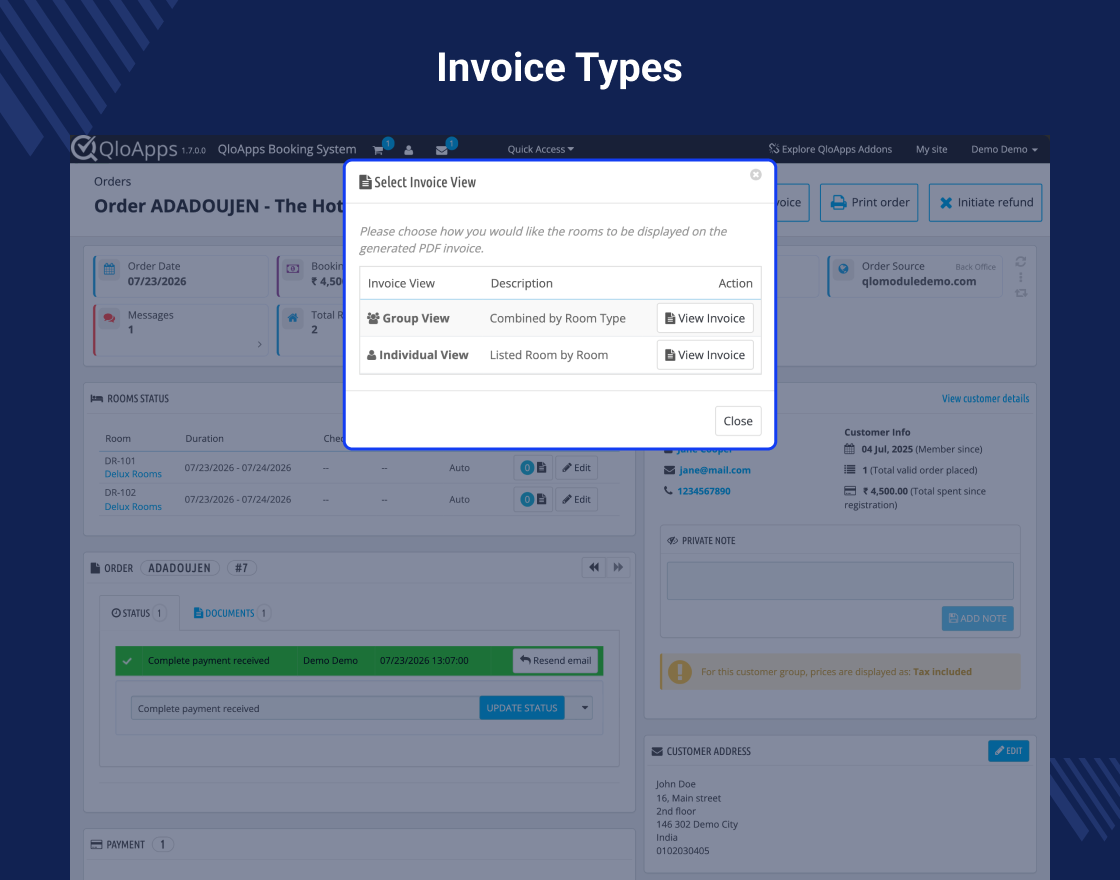Close the Select Invoice View dialog with X
Screen dimensions: 1120x880
coord(756,175)
